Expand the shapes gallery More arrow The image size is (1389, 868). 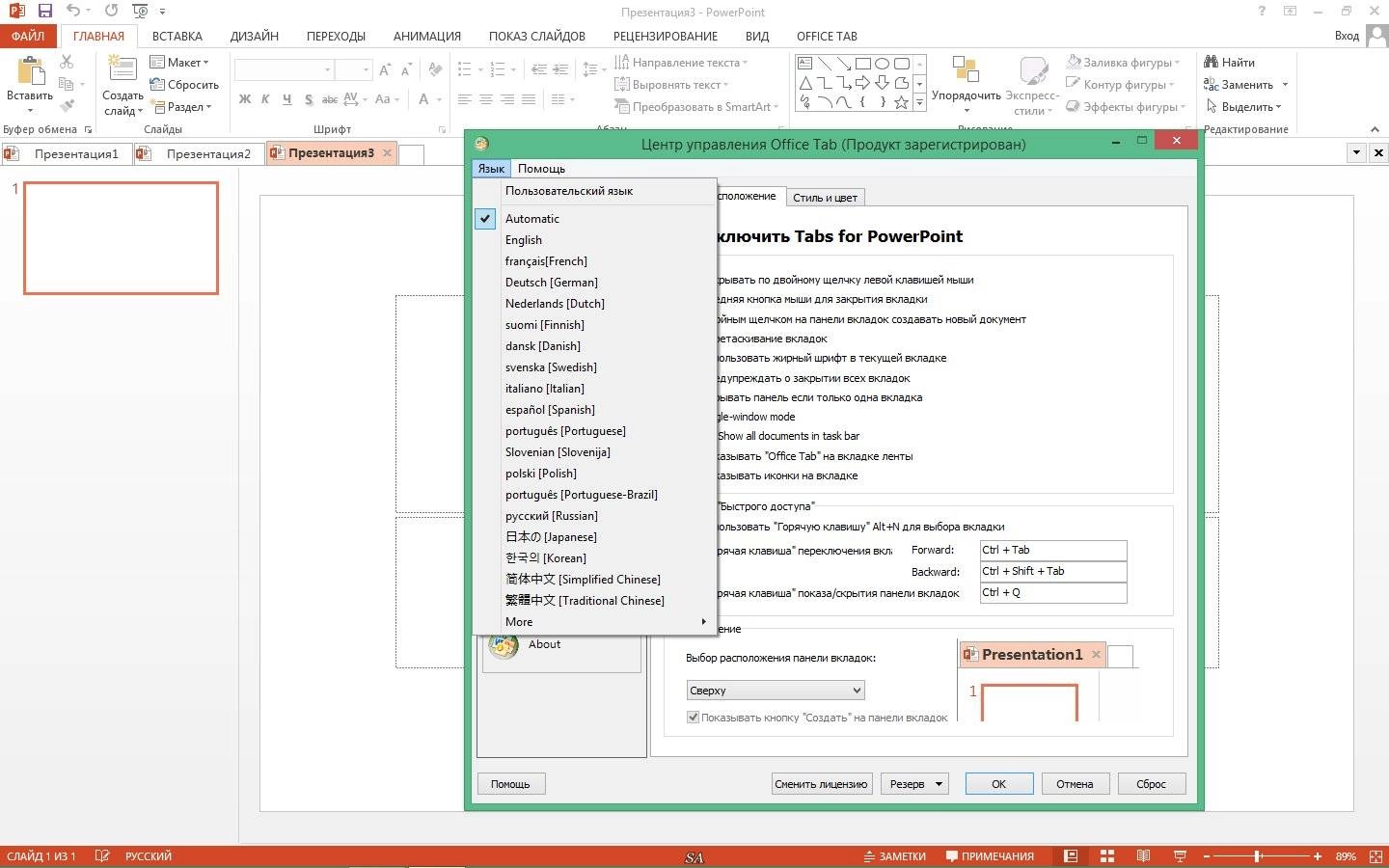pos(919,102)
